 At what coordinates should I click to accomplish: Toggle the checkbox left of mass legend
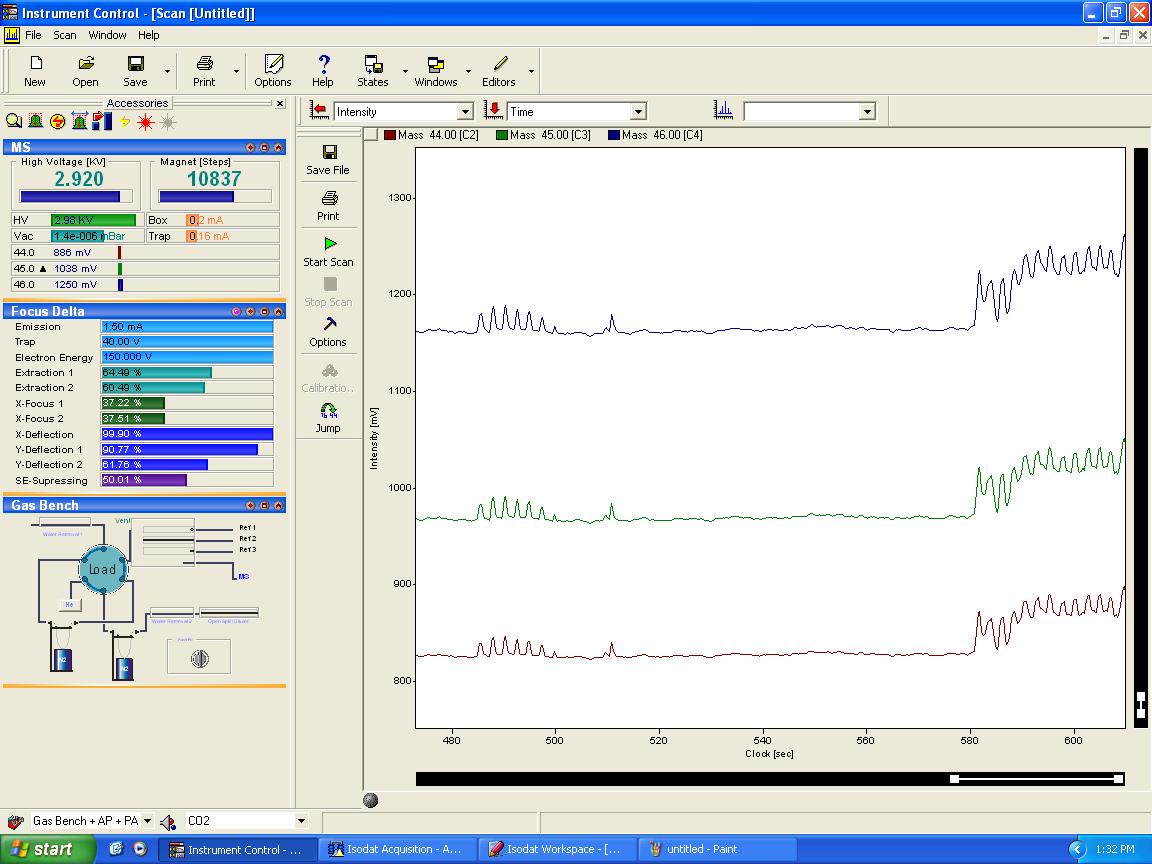click(371, 135)
